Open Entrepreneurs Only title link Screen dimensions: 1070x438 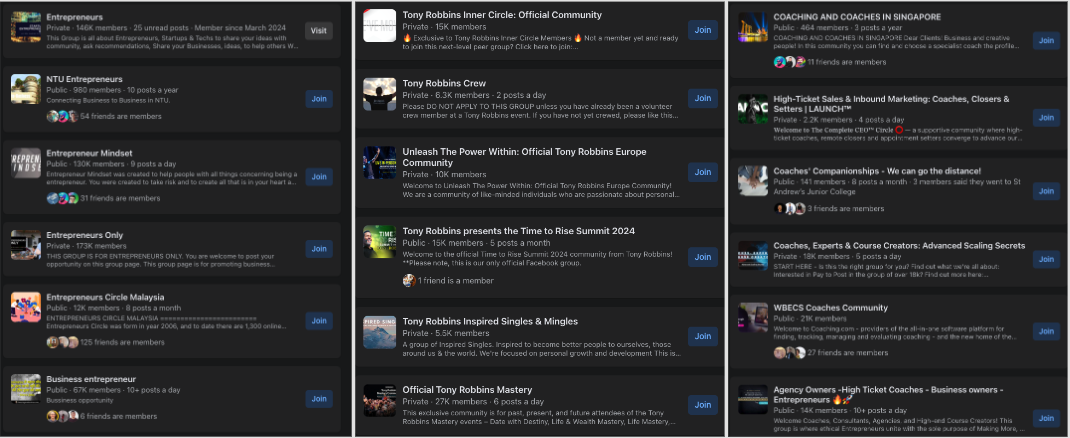tap(85, 235)
